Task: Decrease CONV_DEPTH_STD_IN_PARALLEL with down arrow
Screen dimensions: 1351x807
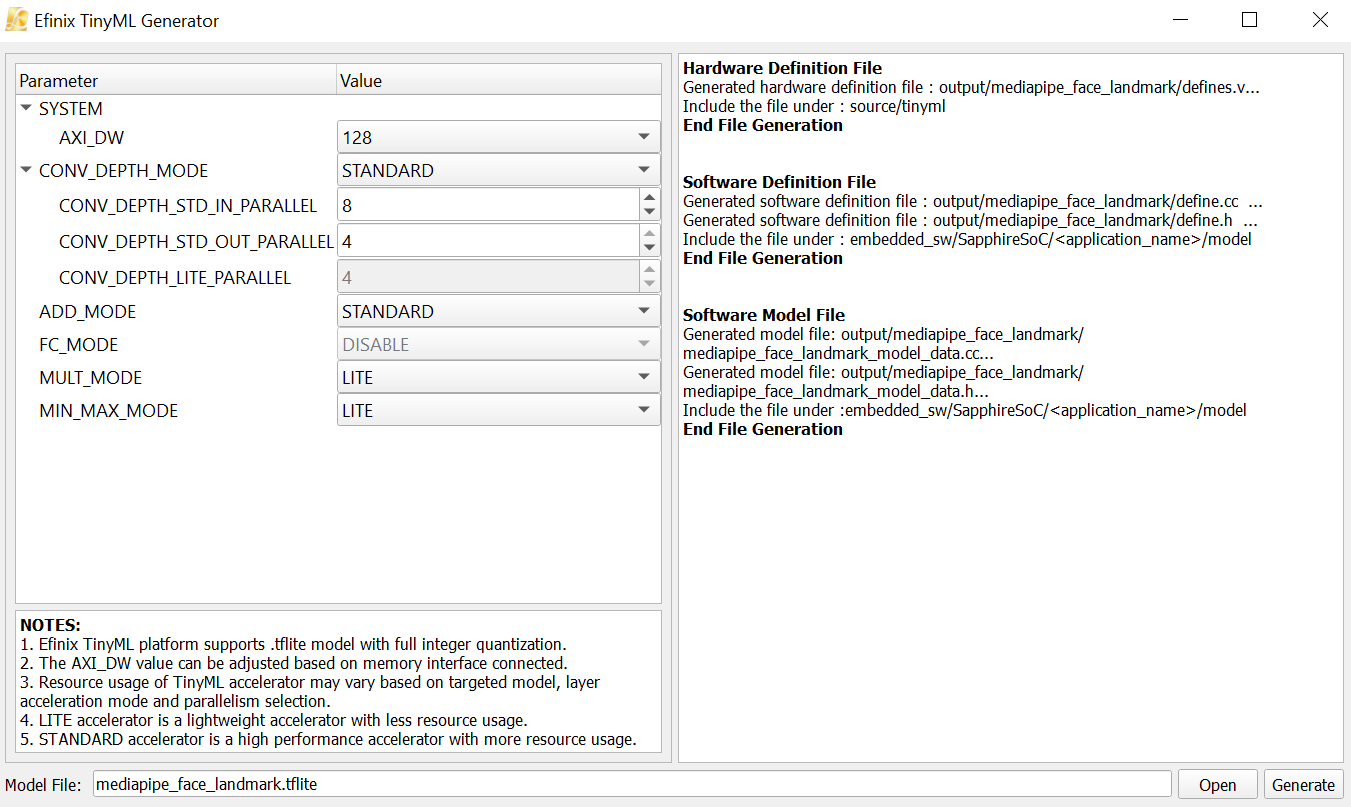Action: click(650, 212)
